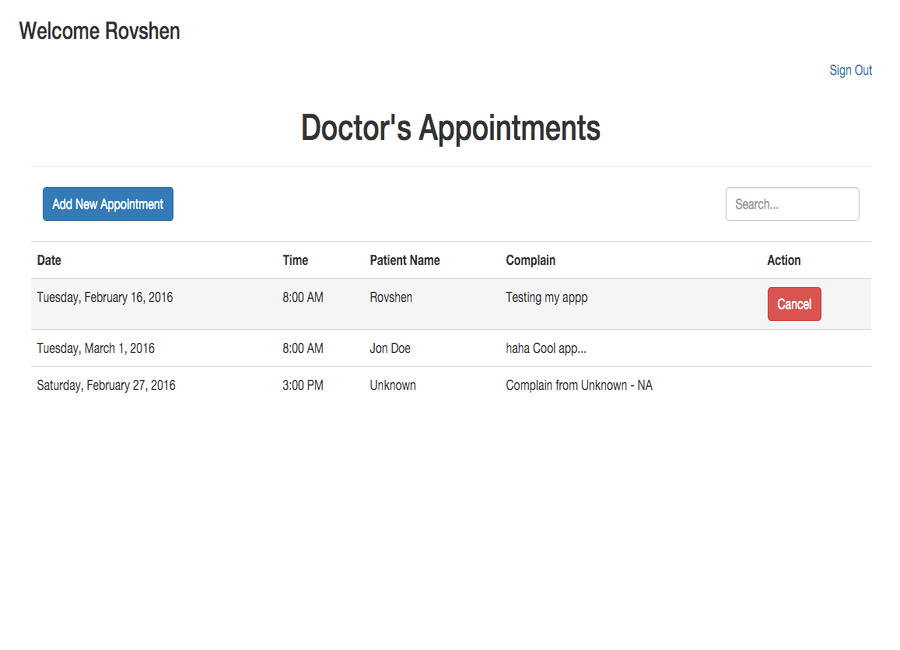Click the "Complain from Unknown - NA" text

click(579, 385)
